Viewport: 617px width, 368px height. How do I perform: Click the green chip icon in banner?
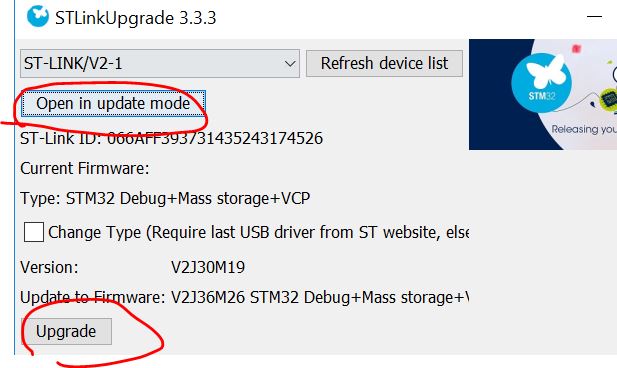(x=609, y=99)
